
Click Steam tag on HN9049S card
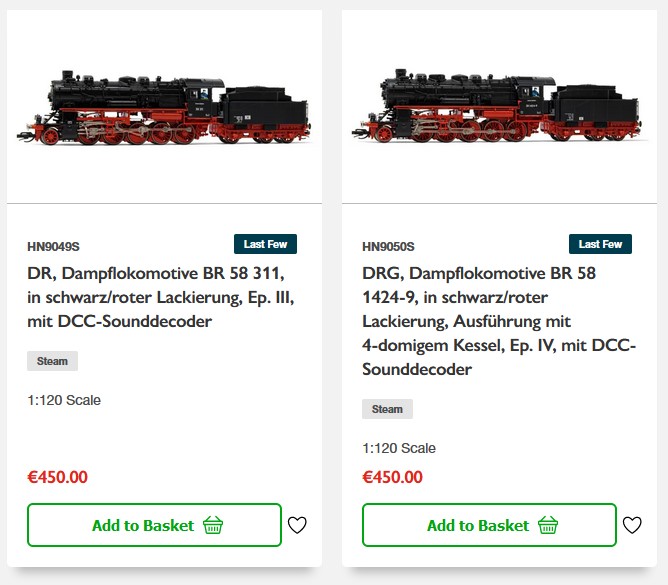52,361
